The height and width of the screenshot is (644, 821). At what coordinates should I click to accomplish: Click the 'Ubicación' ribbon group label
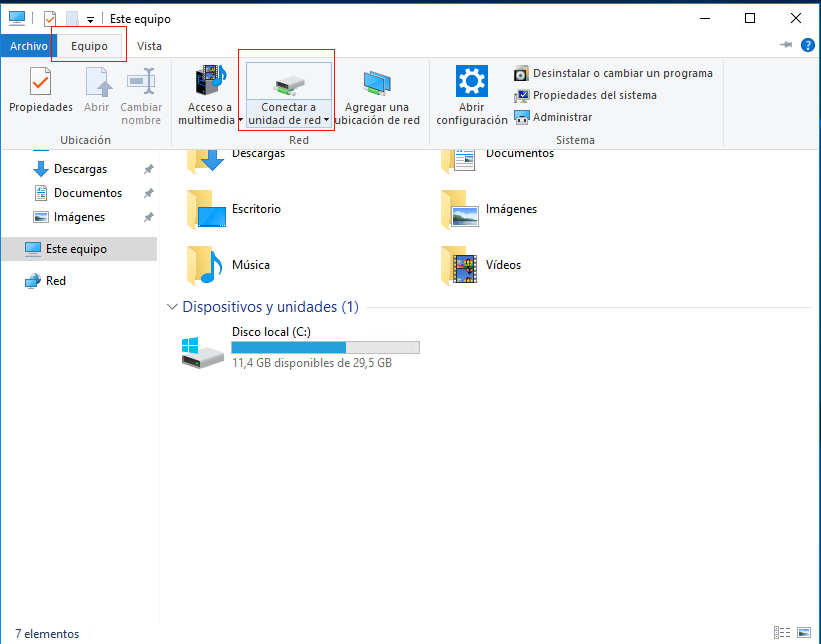85,140
